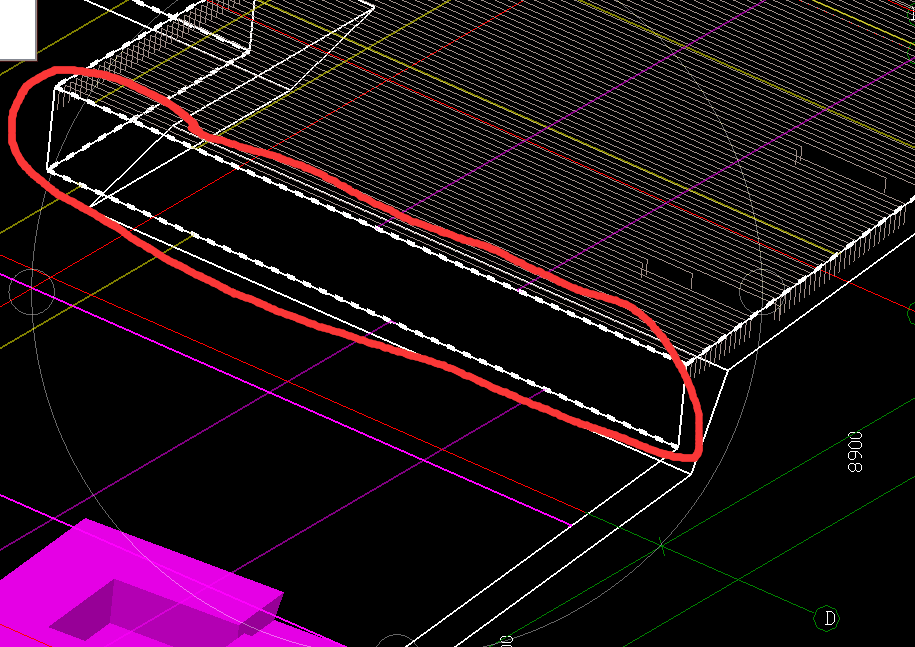Select the 8900 dimension text
915x647 pixels.
[854, 452]
